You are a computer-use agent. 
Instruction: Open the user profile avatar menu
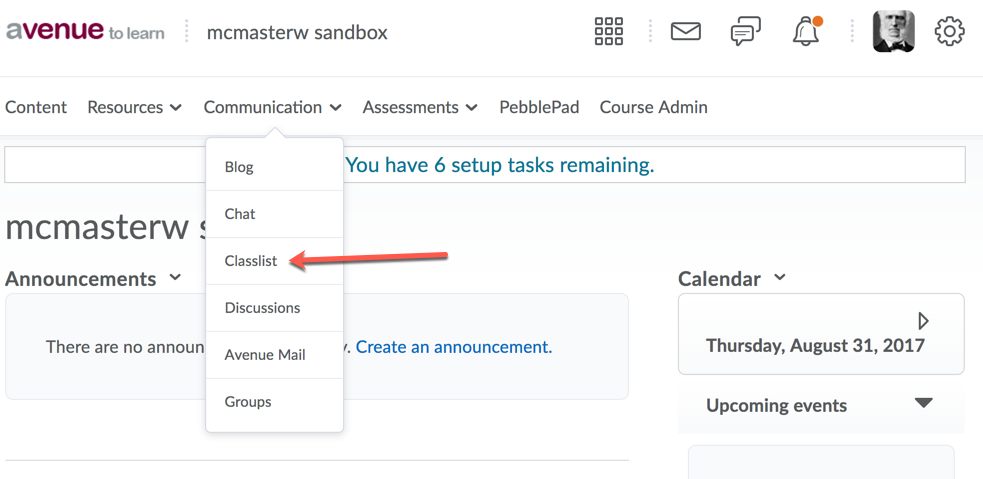893,32
